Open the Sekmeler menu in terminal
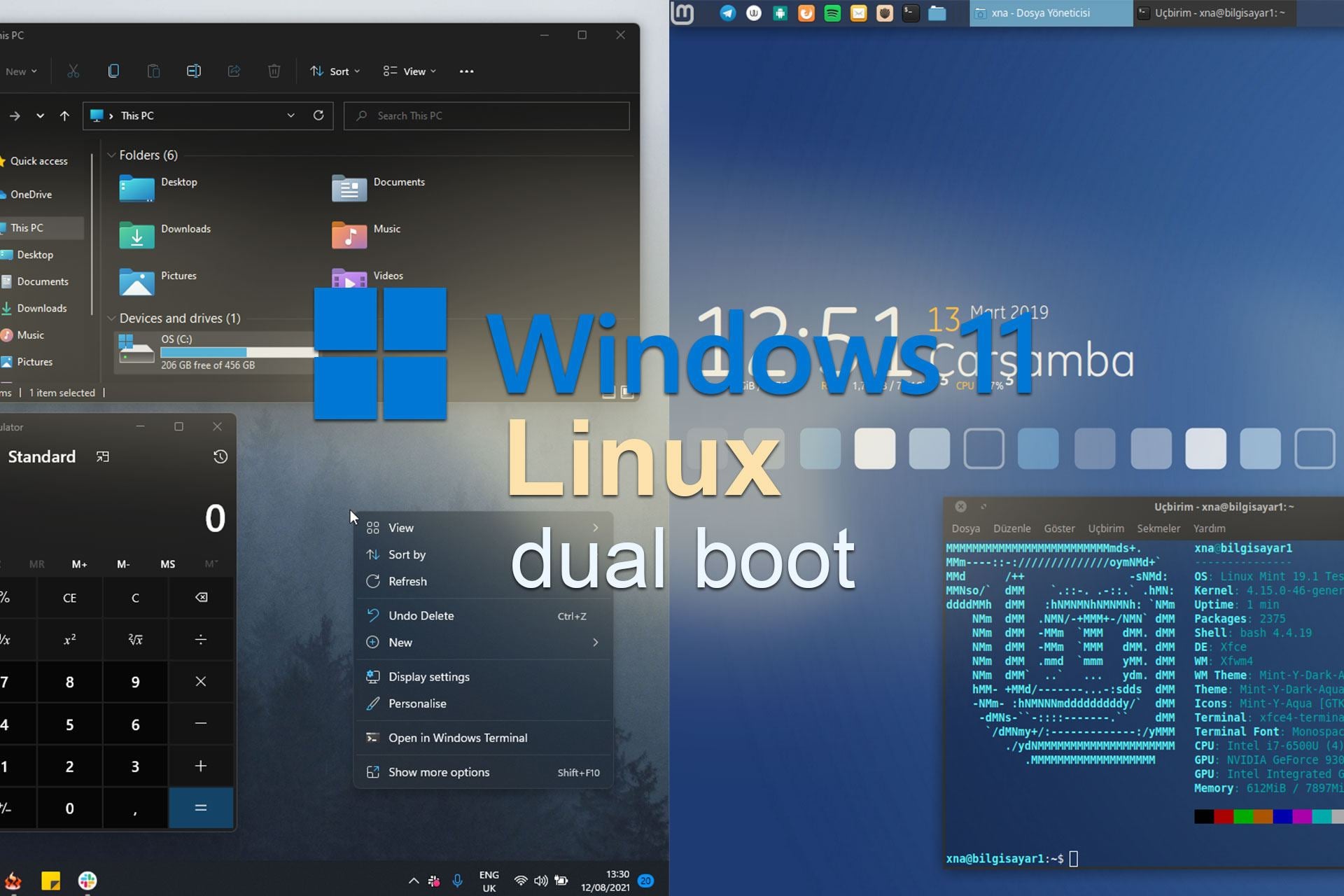 point(1158,528)
